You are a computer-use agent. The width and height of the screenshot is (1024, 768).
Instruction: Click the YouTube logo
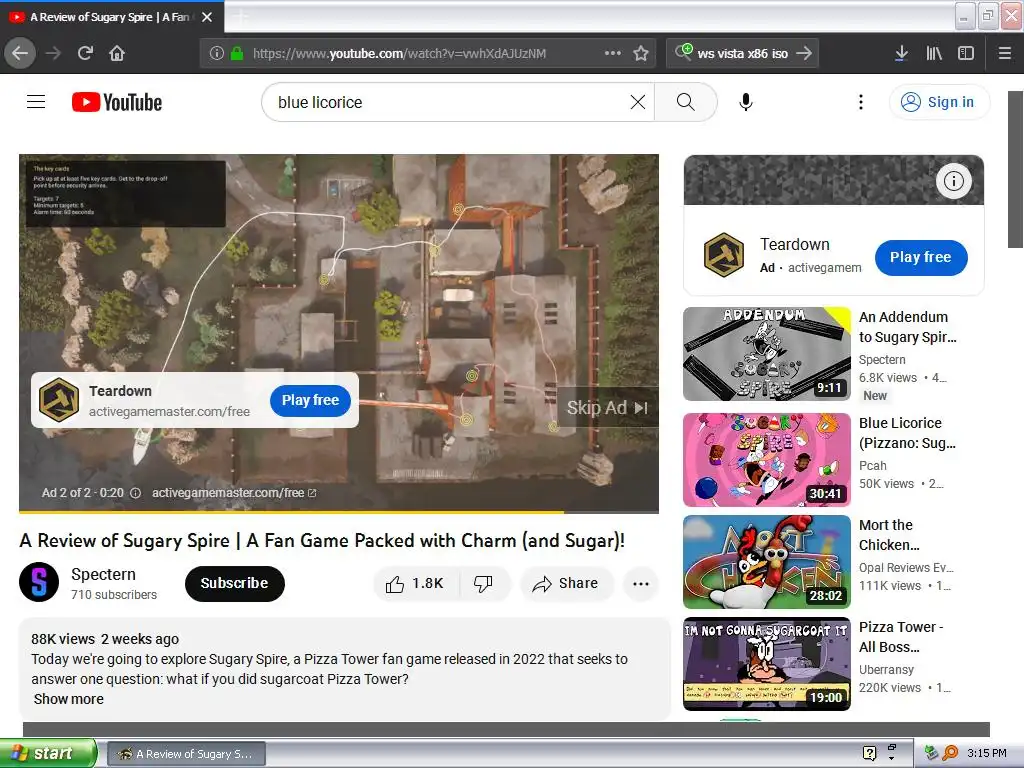[117, 102]
